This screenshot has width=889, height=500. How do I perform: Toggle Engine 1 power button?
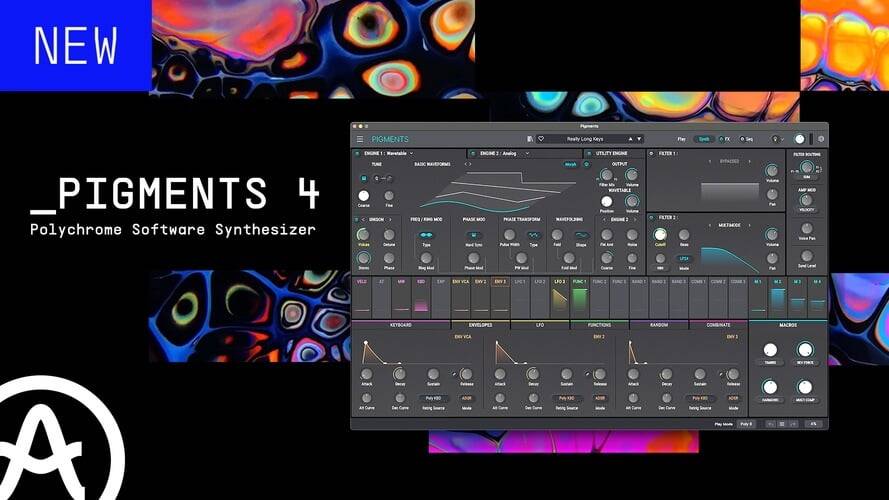tap(357, 154)
